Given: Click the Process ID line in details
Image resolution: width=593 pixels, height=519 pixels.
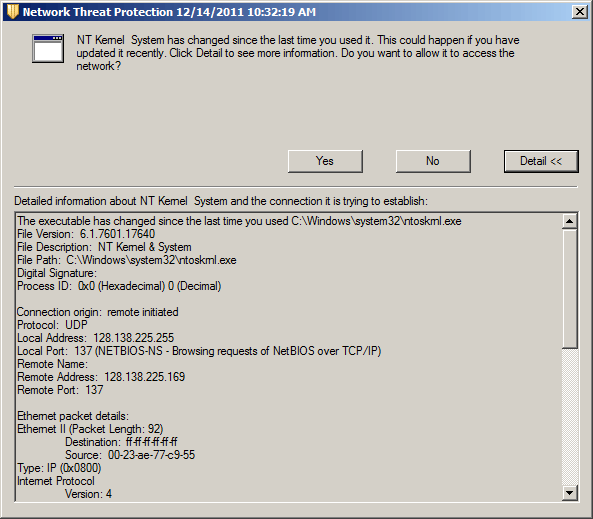Looking at the screenshot, I should tap(119, 286).
